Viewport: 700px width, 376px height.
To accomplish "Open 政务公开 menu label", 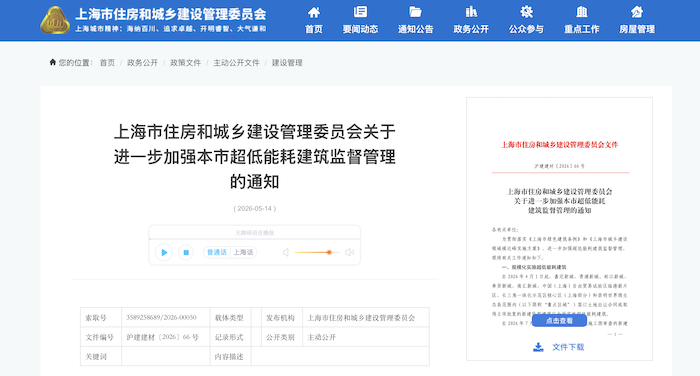I will (471, 29).
